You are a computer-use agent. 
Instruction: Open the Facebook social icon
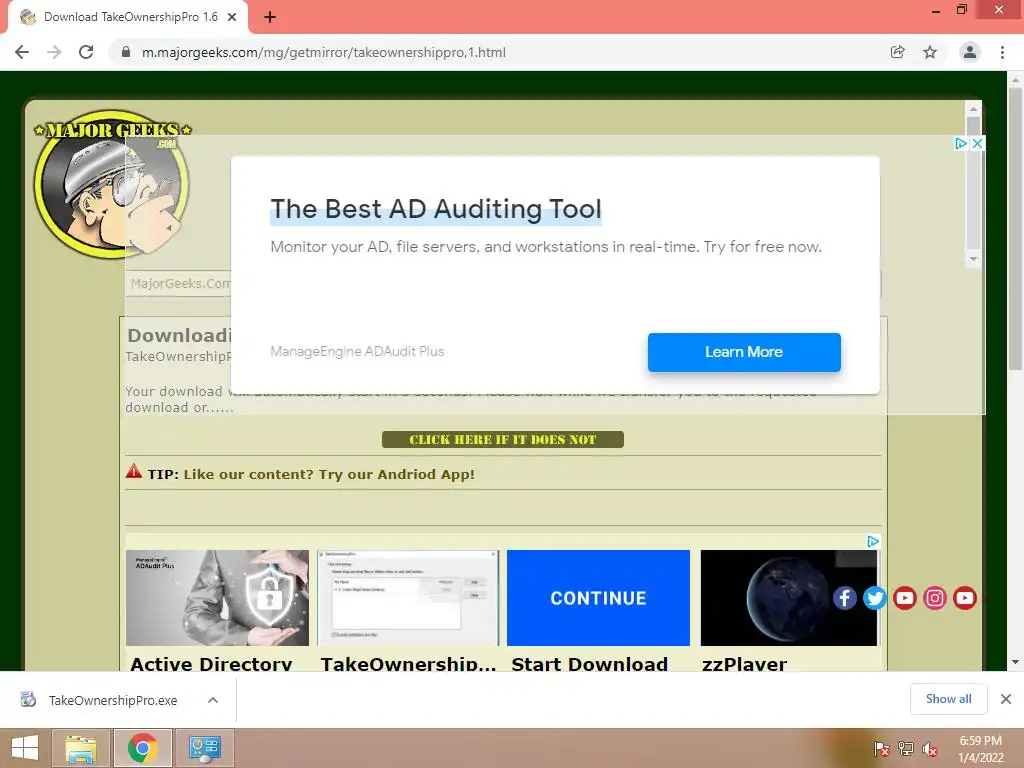pyautogui.click(x=844, y=598)
